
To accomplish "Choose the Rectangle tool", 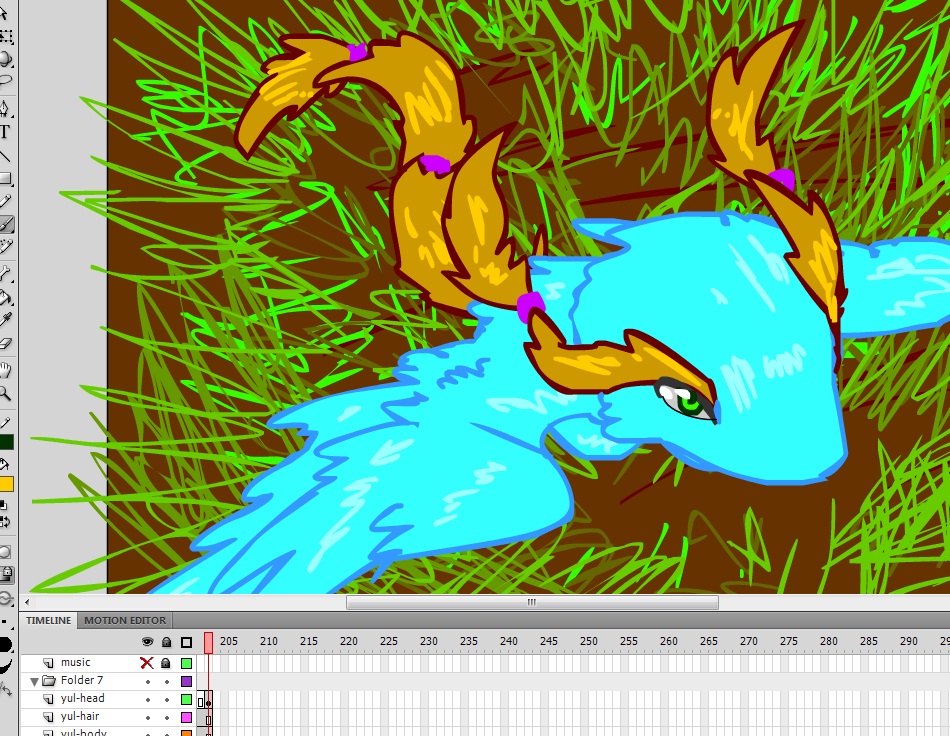I will click(5, 179).
